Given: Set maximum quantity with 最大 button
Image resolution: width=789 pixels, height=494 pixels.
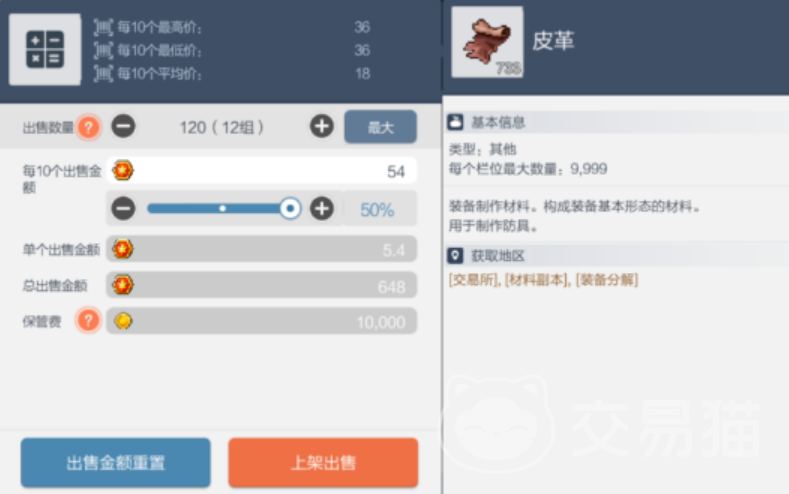Looking at the screenshot, I should (380, 127).
